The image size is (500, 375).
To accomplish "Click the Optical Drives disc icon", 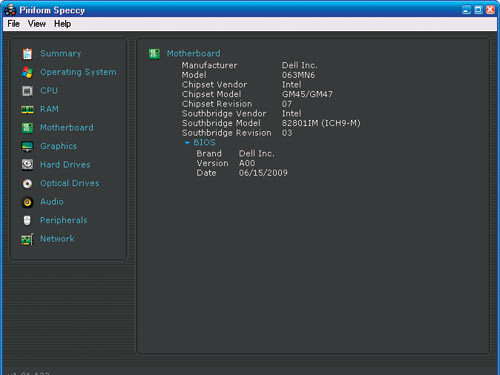I will pos(27,183).
